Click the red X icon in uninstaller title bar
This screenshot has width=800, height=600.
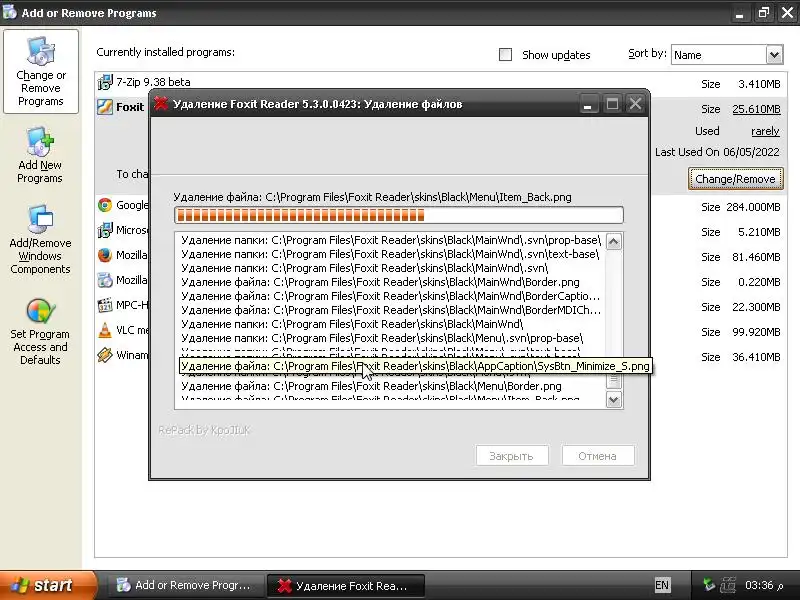(161, 104)
